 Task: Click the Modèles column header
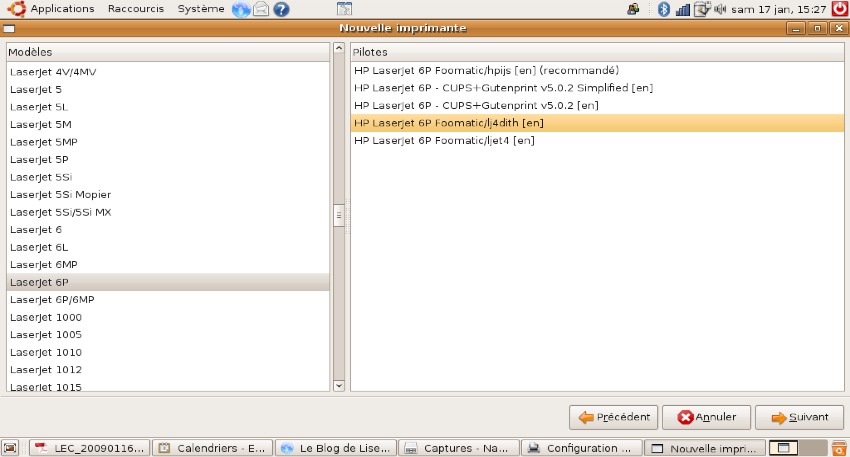tap(167, 51)
